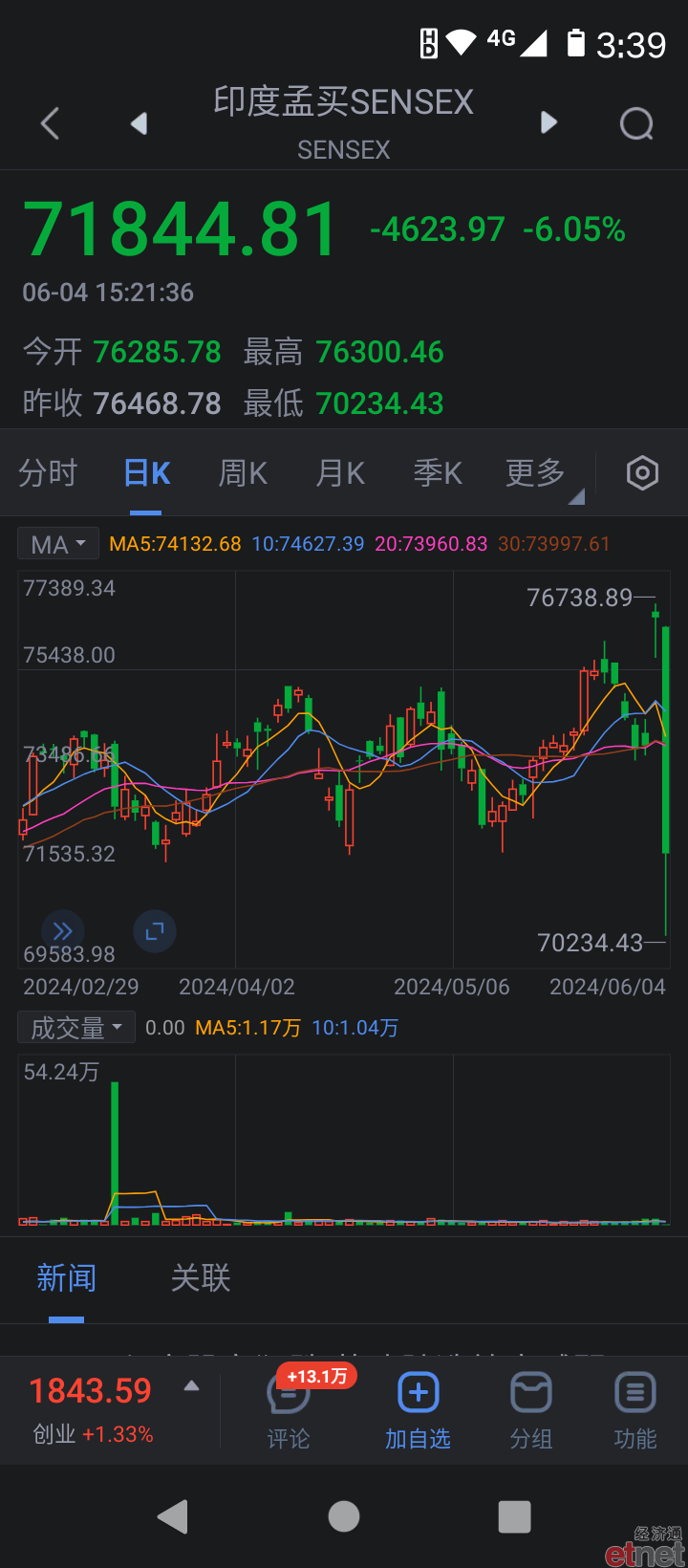The image size is (688, 1568).
Task: Tap the double-chevron chart scroll button
Action: coord(63,931)
